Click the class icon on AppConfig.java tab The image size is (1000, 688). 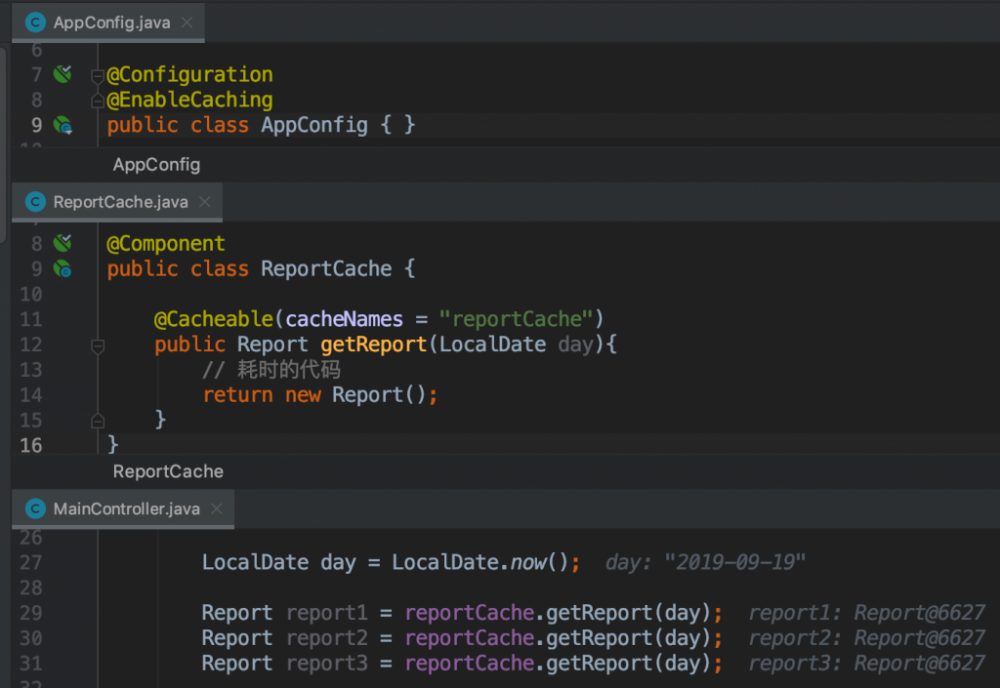[36, 22]
